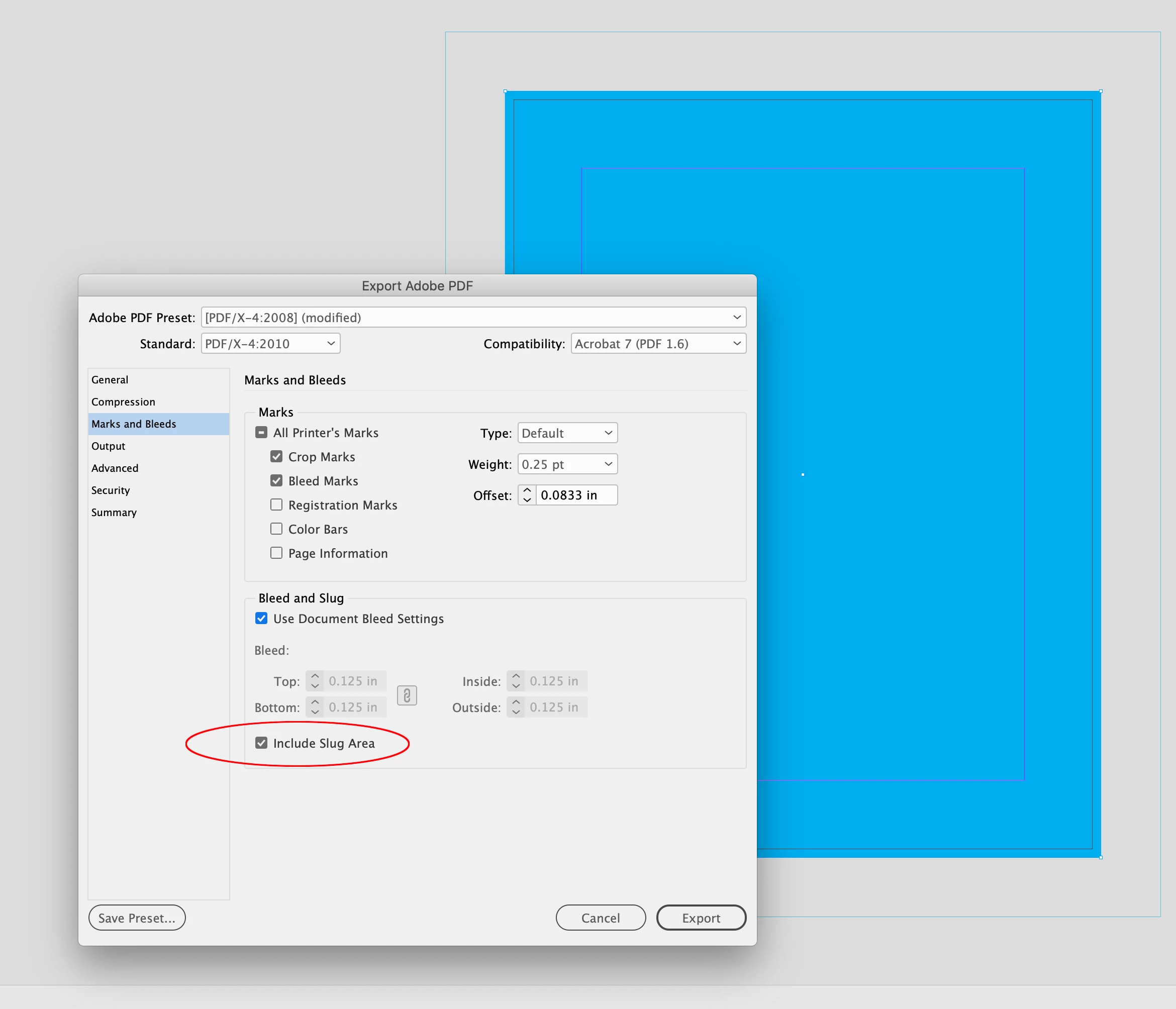Open the Adobe PDF Preset dropdown
The height and width of the screenshot is (1009, 1176).
point(473,317)
